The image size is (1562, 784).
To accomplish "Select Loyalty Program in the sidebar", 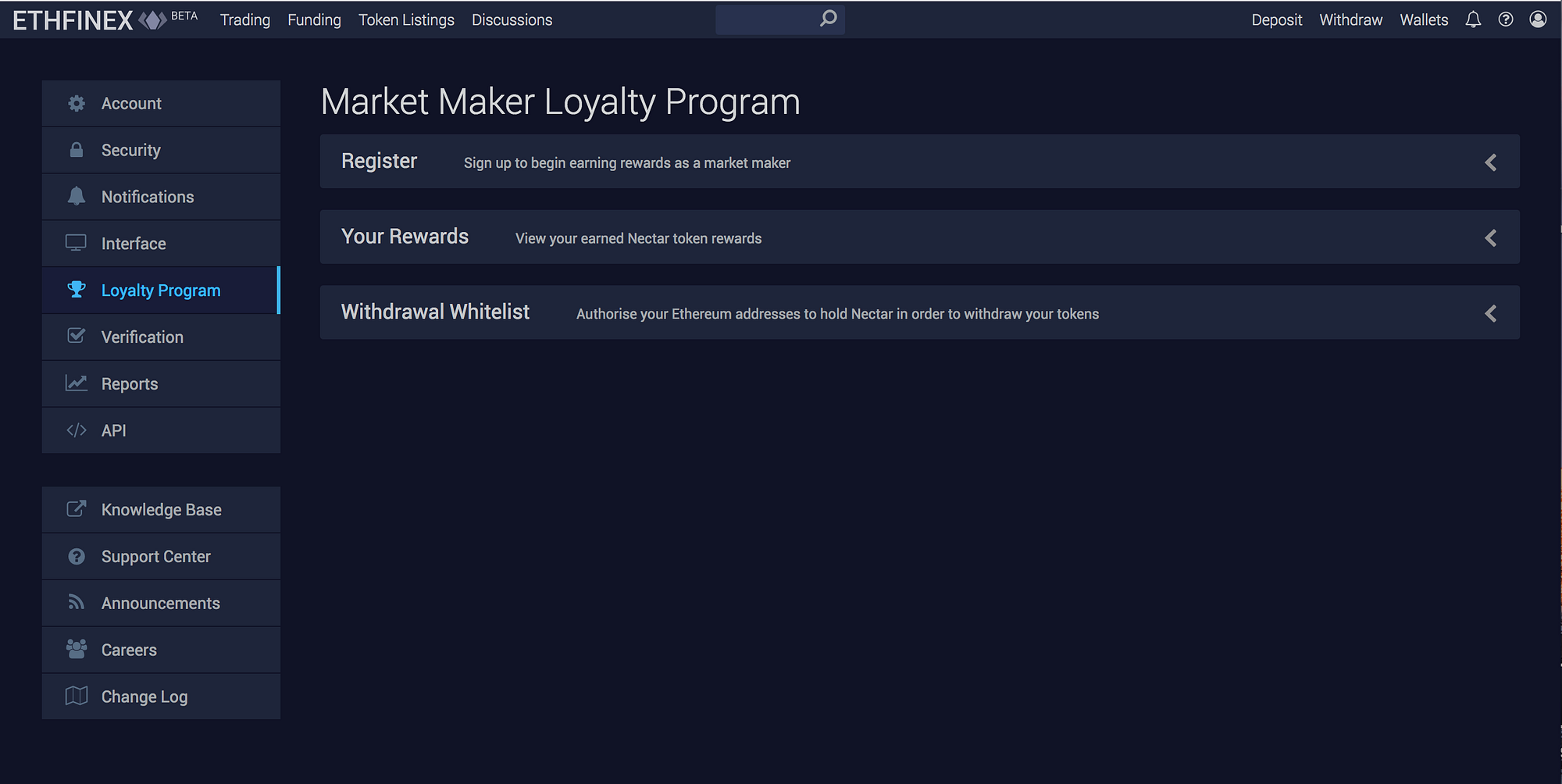I will [161, 290].
